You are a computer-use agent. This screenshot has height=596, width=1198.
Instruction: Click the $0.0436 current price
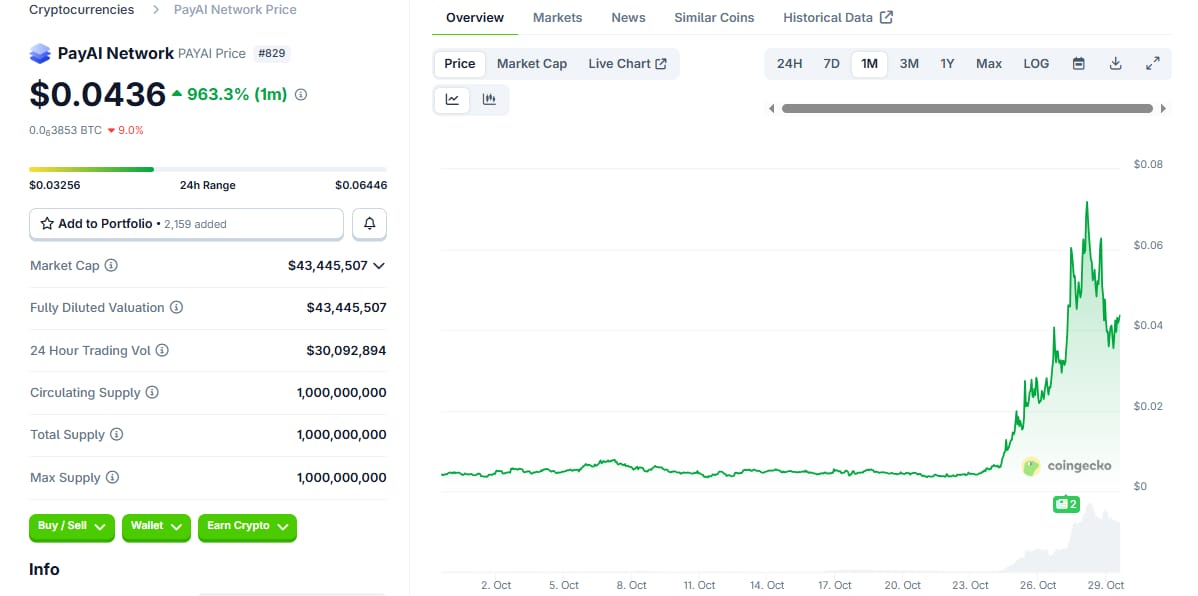tap(98, 95)
